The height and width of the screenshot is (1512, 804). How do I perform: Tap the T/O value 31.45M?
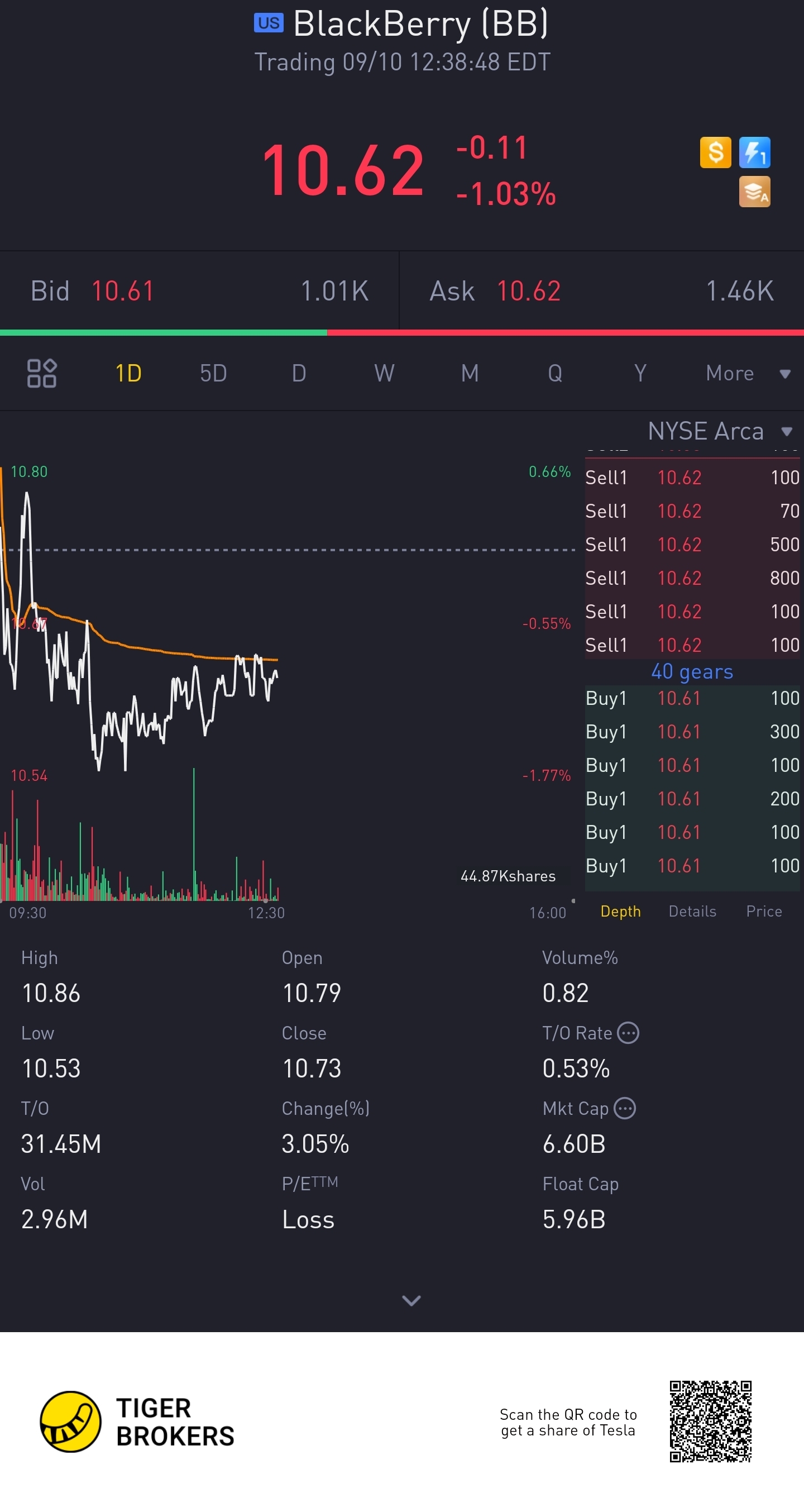click(x=61, y=1144)
